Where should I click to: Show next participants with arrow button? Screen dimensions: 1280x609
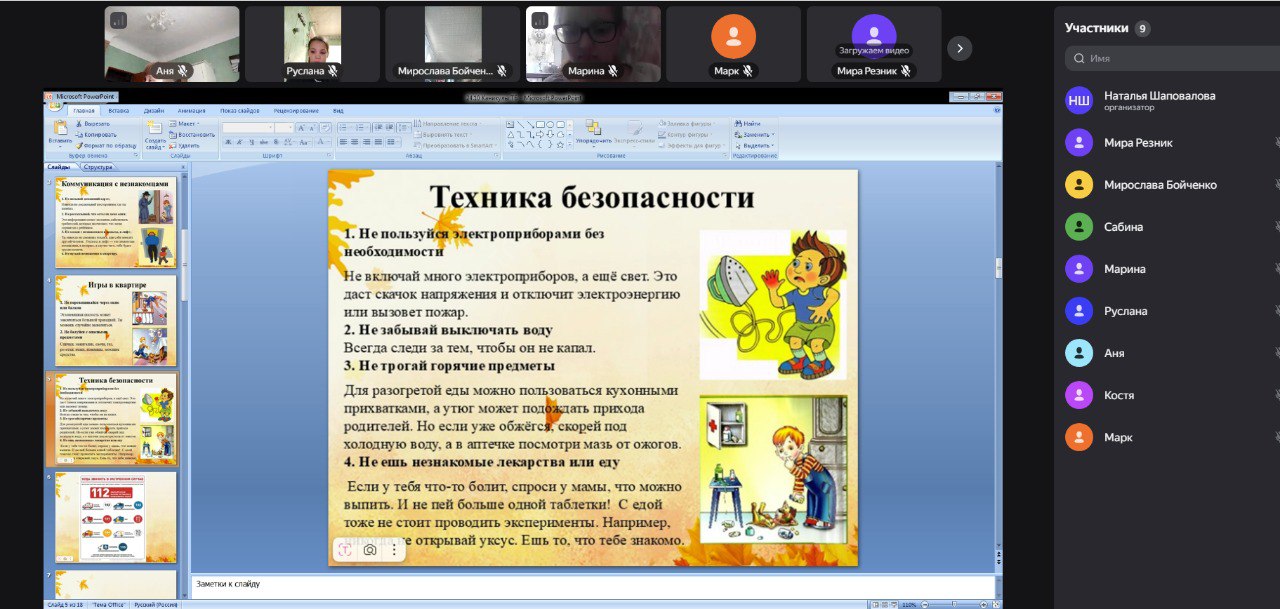click(x=959, y=48)
